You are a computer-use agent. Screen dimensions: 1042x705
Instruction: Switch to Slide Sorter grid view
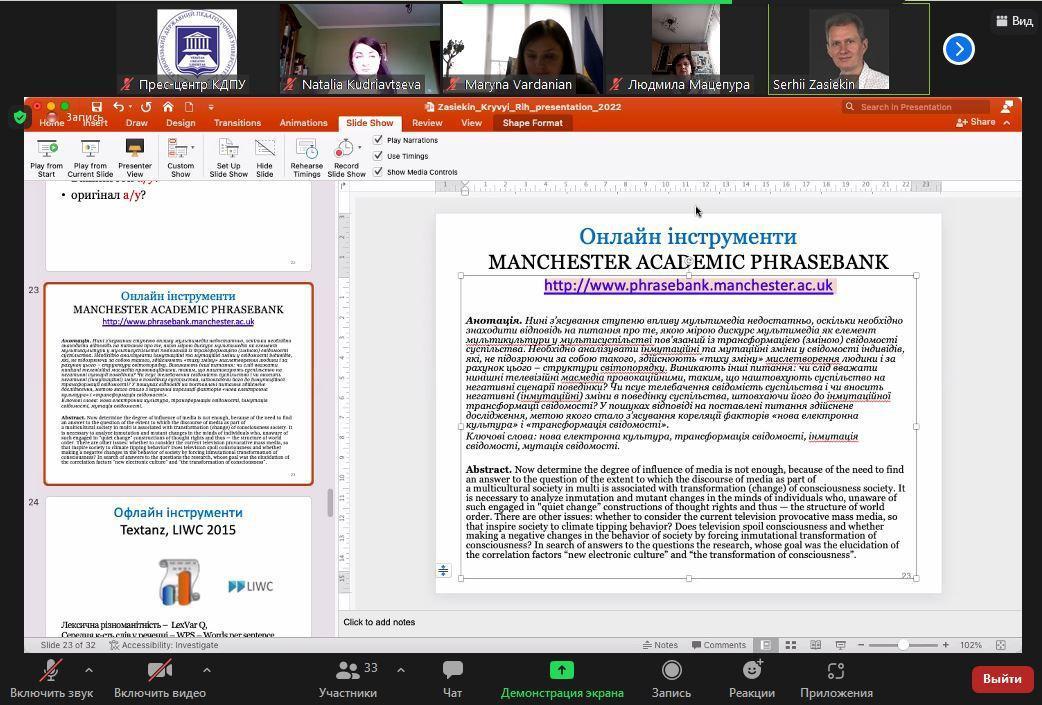791,645
